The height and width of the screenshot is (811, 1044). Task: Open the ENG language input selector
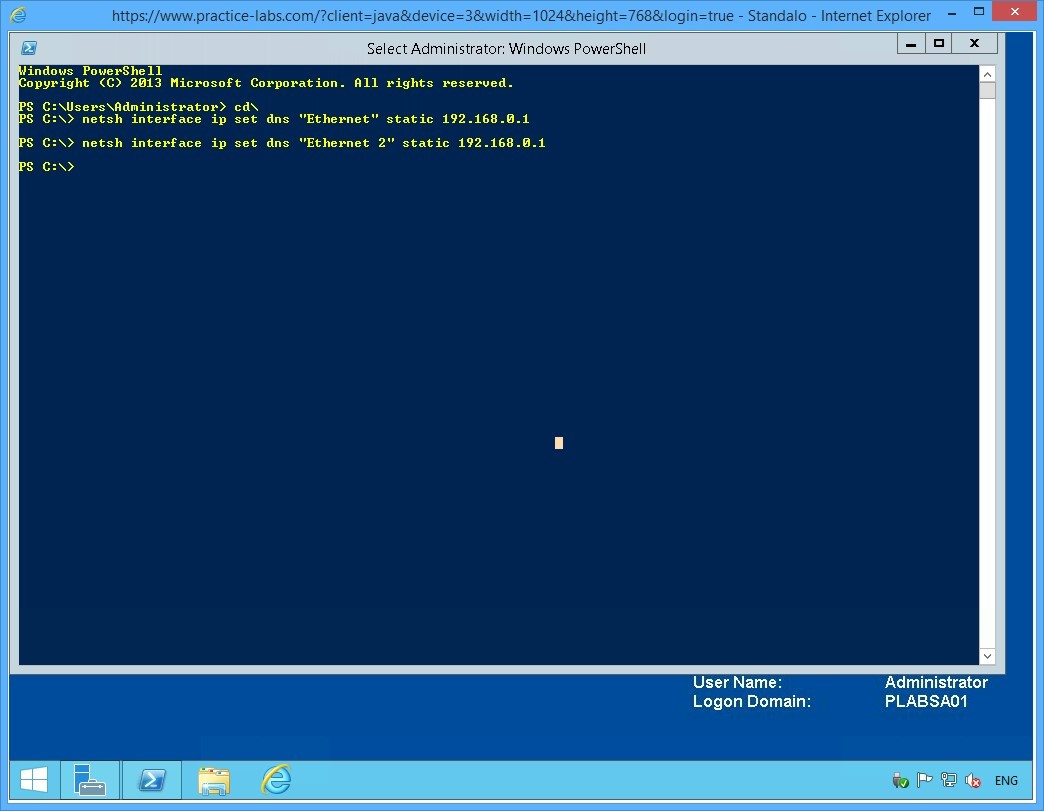click(x=1006, y=779)
